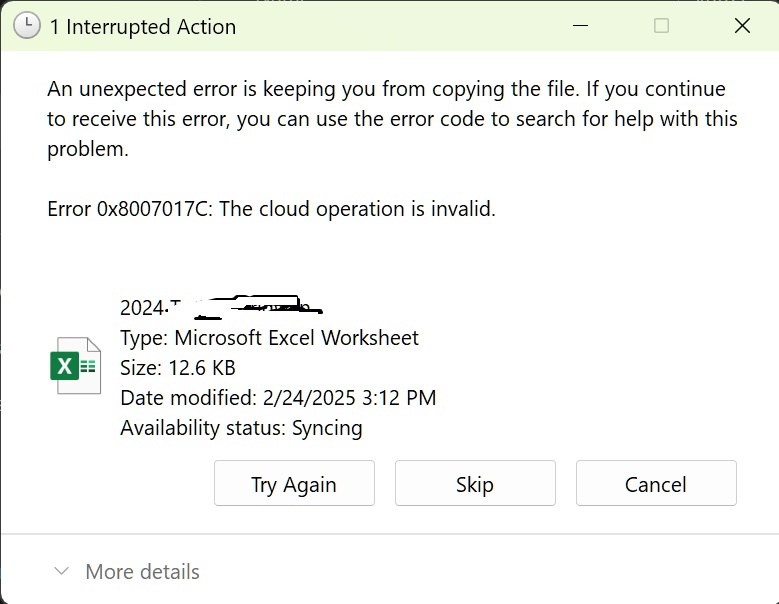This screenshot has width=779, height=604.
Task: Click the Error 0x8007017C message line
Action: click(x=271, y=209)
